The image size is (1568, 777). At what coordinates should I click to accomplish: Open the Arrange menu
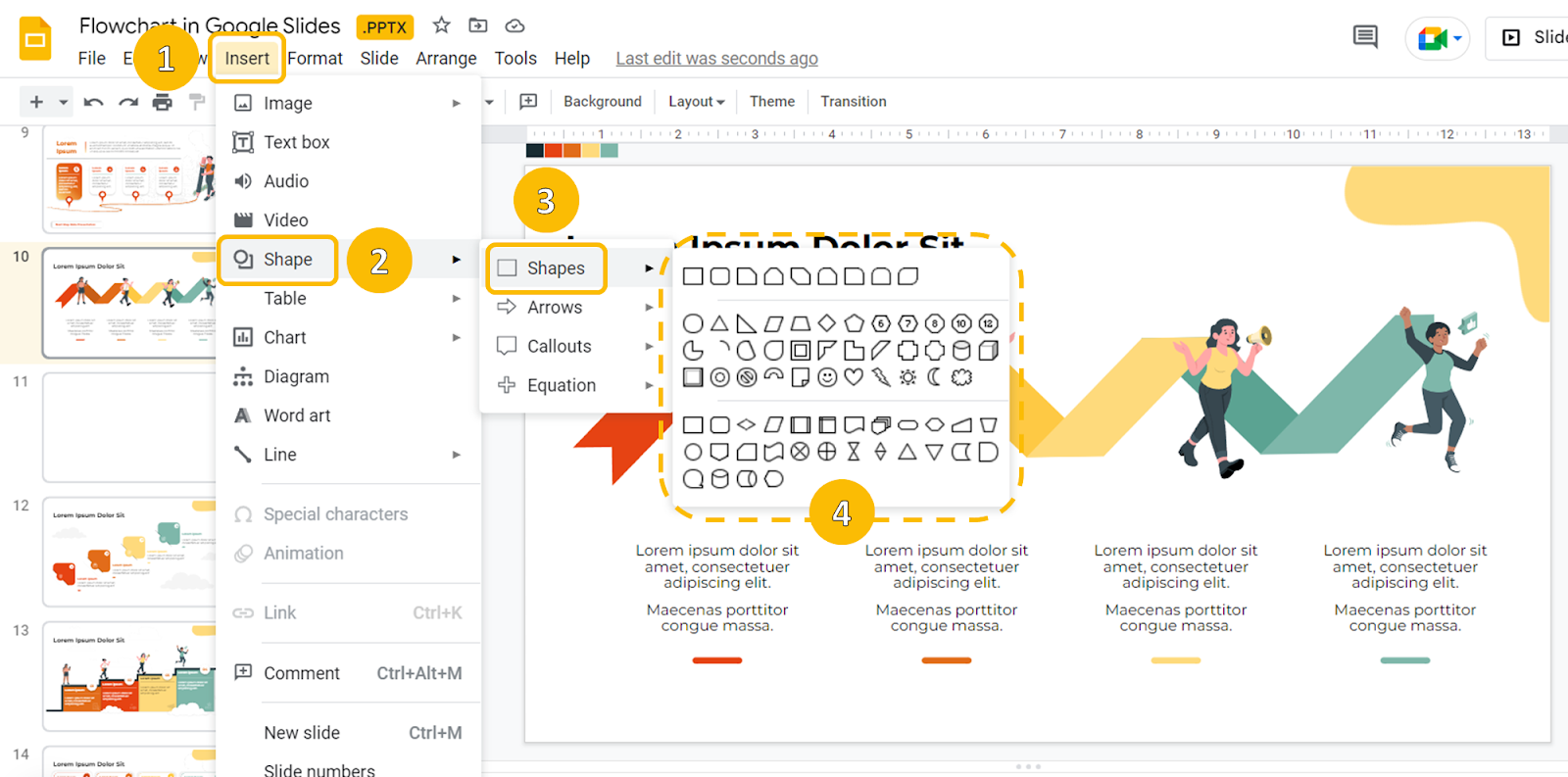coord(446,58)
